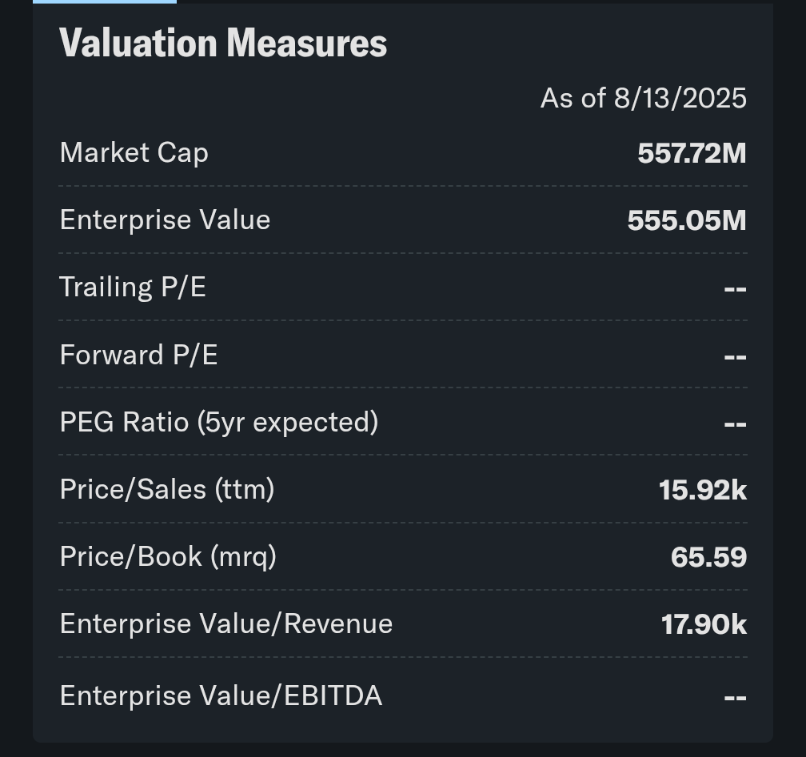The image size is (806, 757).
Task: Select the Price/Book (mrq) label
Action: click(x=168, y=557)
